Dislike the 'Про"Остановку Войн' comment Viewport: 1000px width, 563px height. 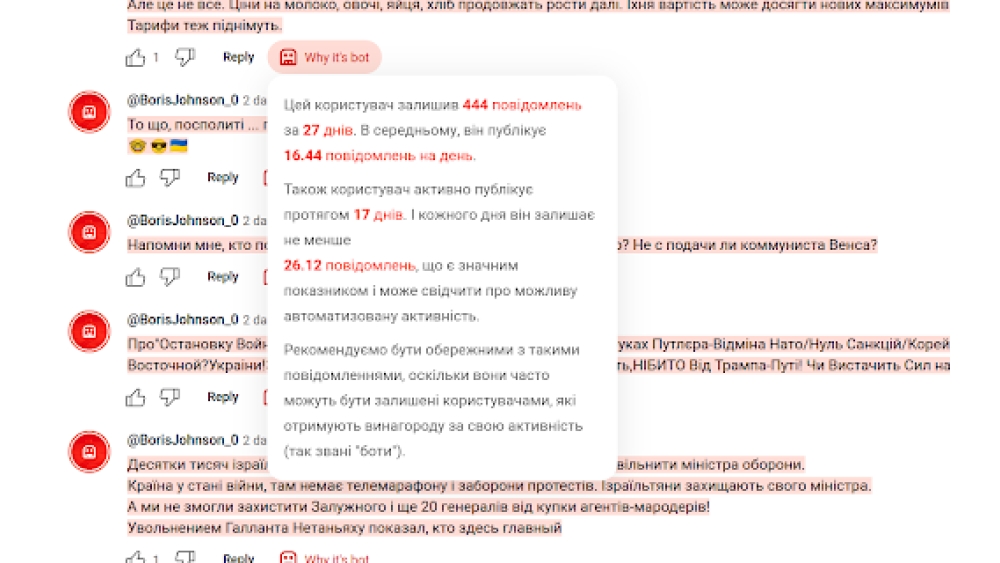(x=170, y=397)
